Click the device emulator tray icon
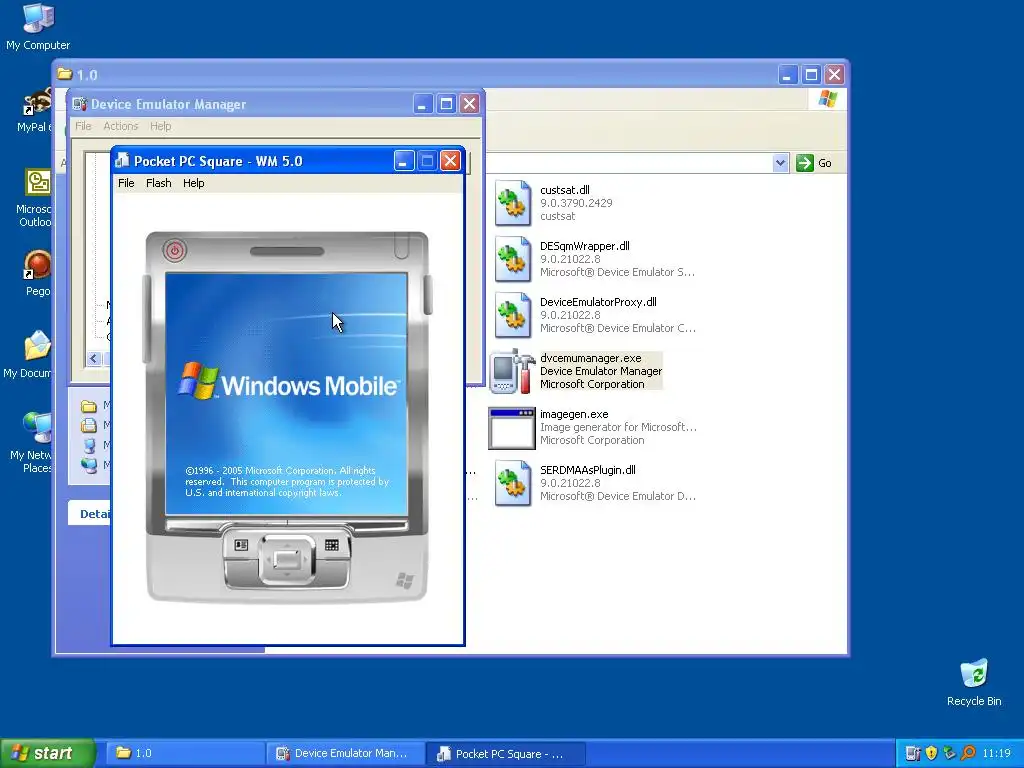The height and width of the screenshot is (768, 1024). point(913,753)
